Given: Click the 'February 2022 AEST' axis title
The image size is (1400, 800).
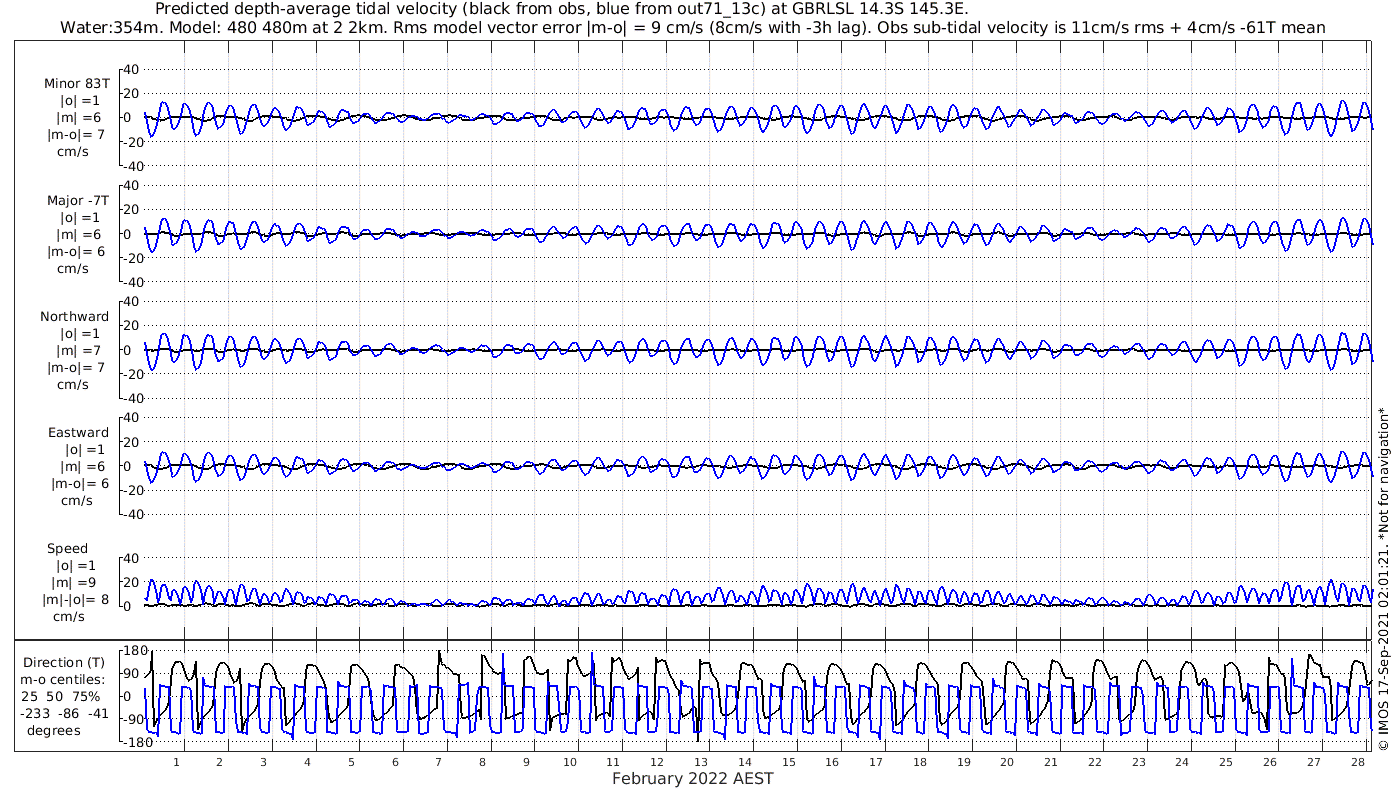Looking at the screenshot, I should (x=692, y=778).
